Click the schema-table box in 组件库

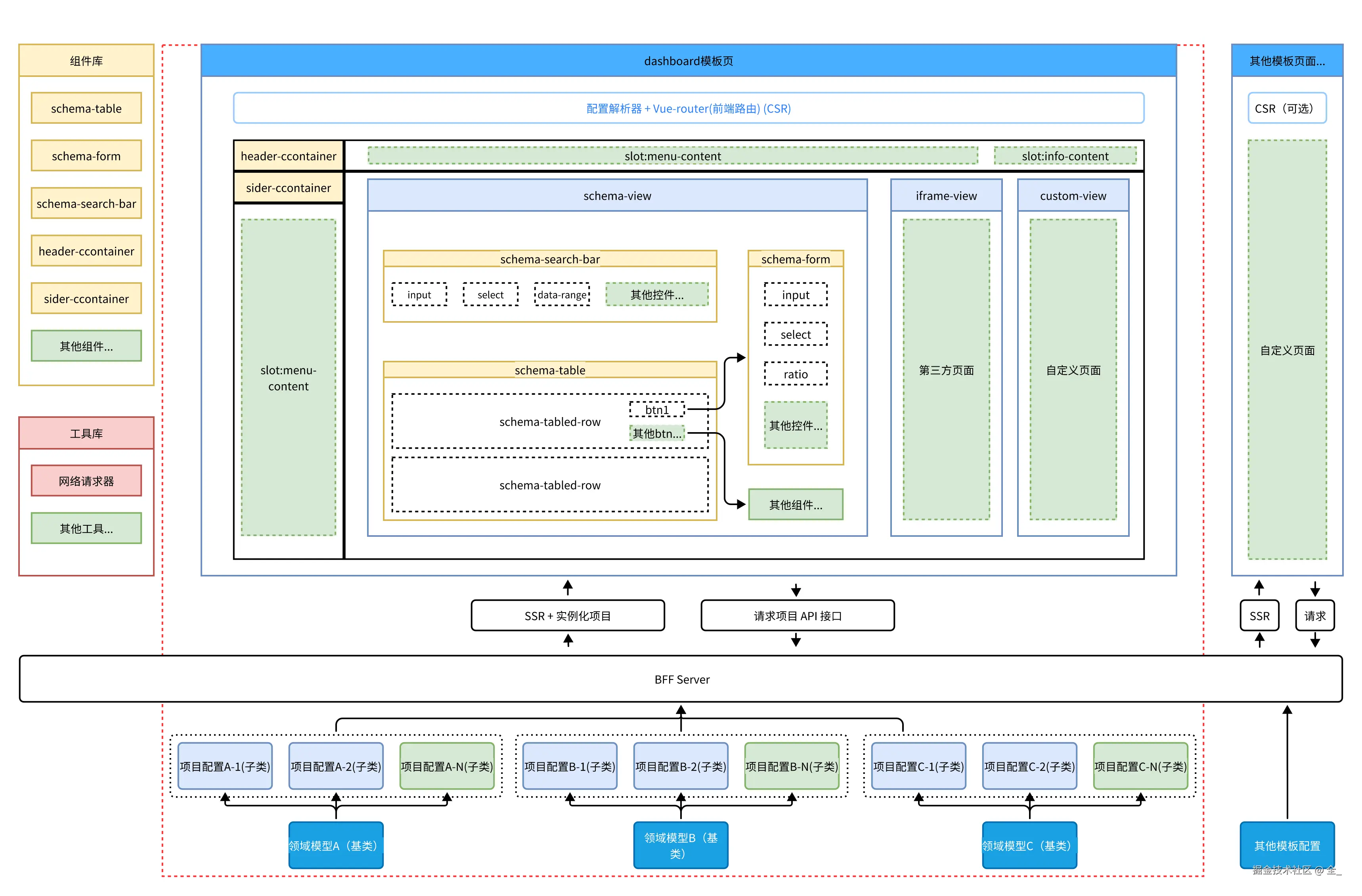86,108
